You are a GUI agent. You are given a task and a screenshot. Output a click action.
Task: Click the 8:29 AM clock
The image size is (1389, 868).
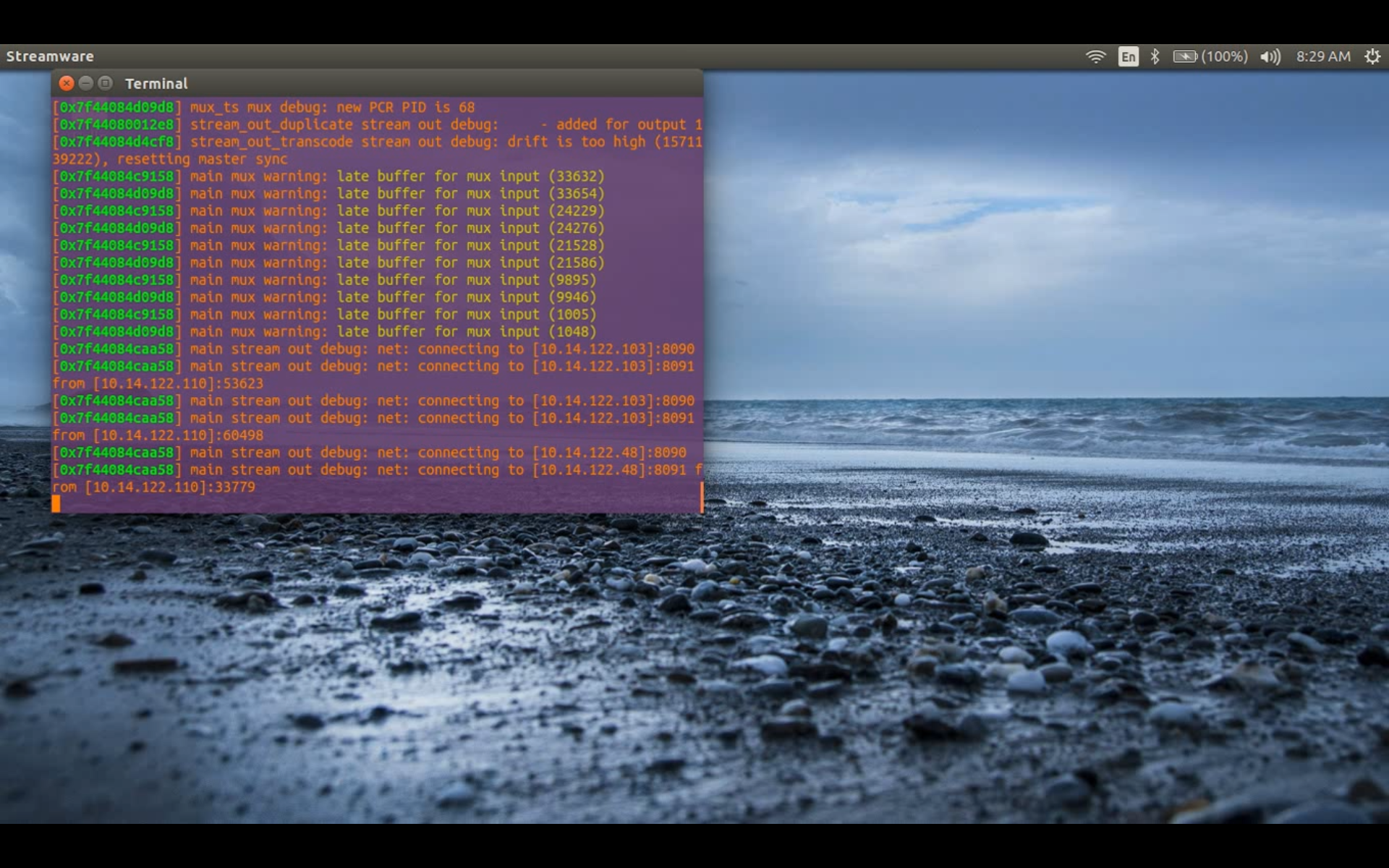click(1322, 56)
